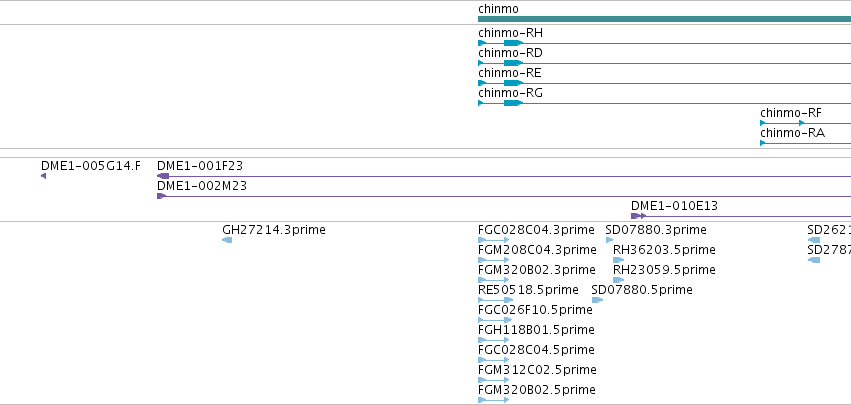The image size is (851, 405).
Task: Select the FGH118B01.5prime EST label
Action: [536, 330]
